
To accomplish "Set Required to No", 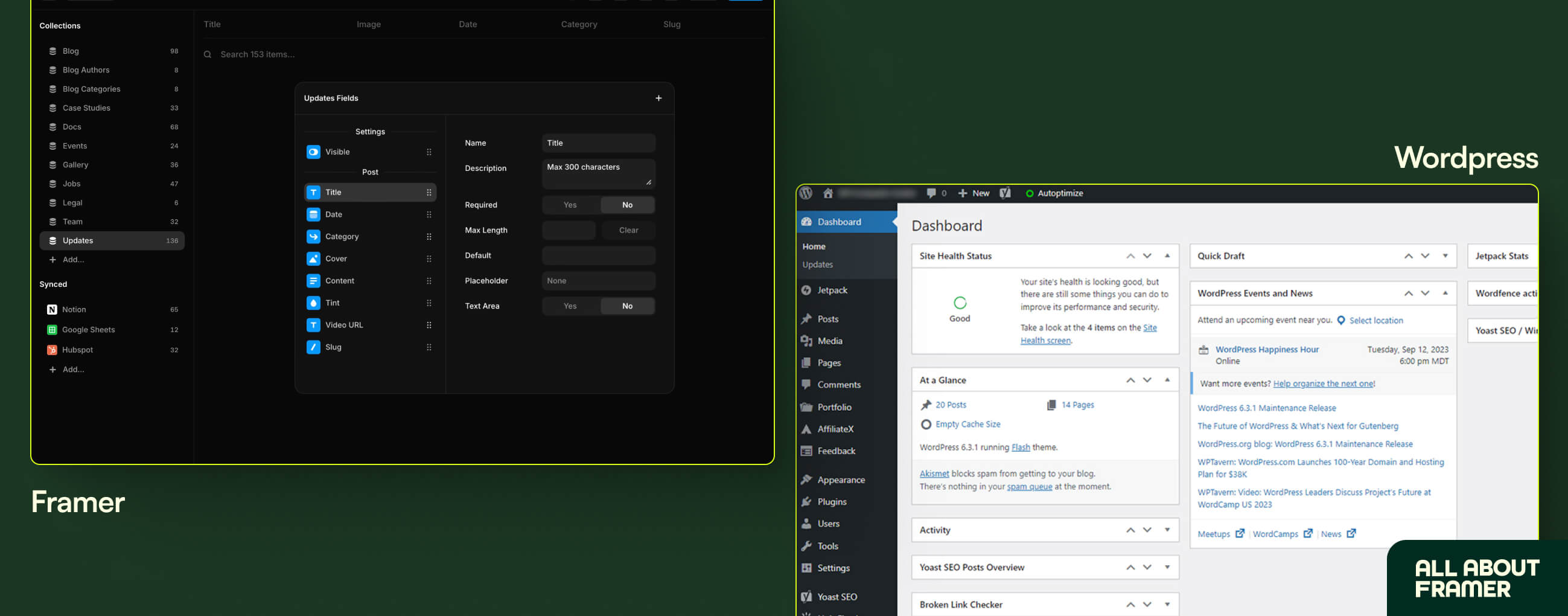I will point(627,205).
